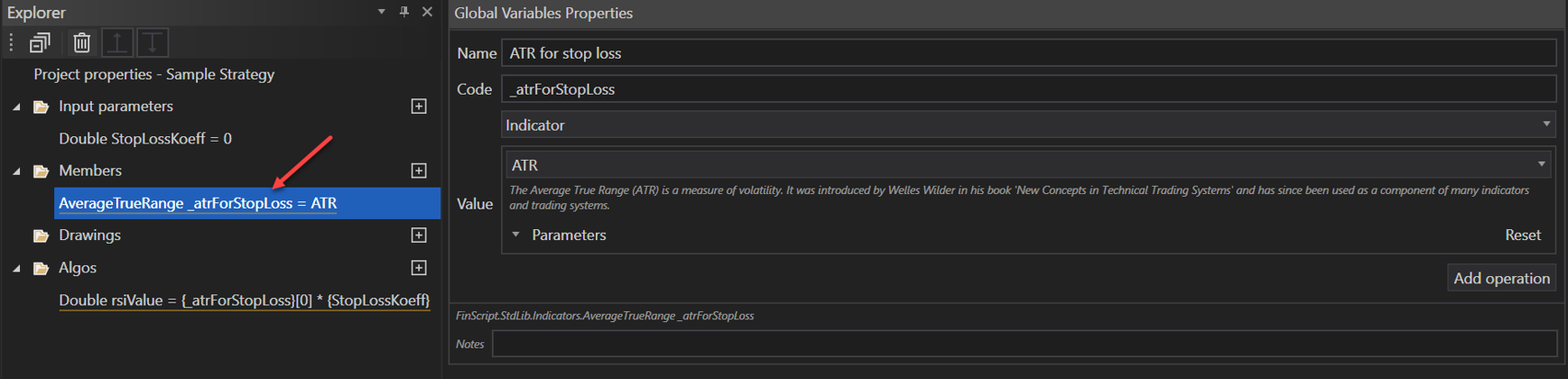Click the collapse all icon in Explorer toolbar
Viewport: 1568px width, 379px height.
point(40,42)
